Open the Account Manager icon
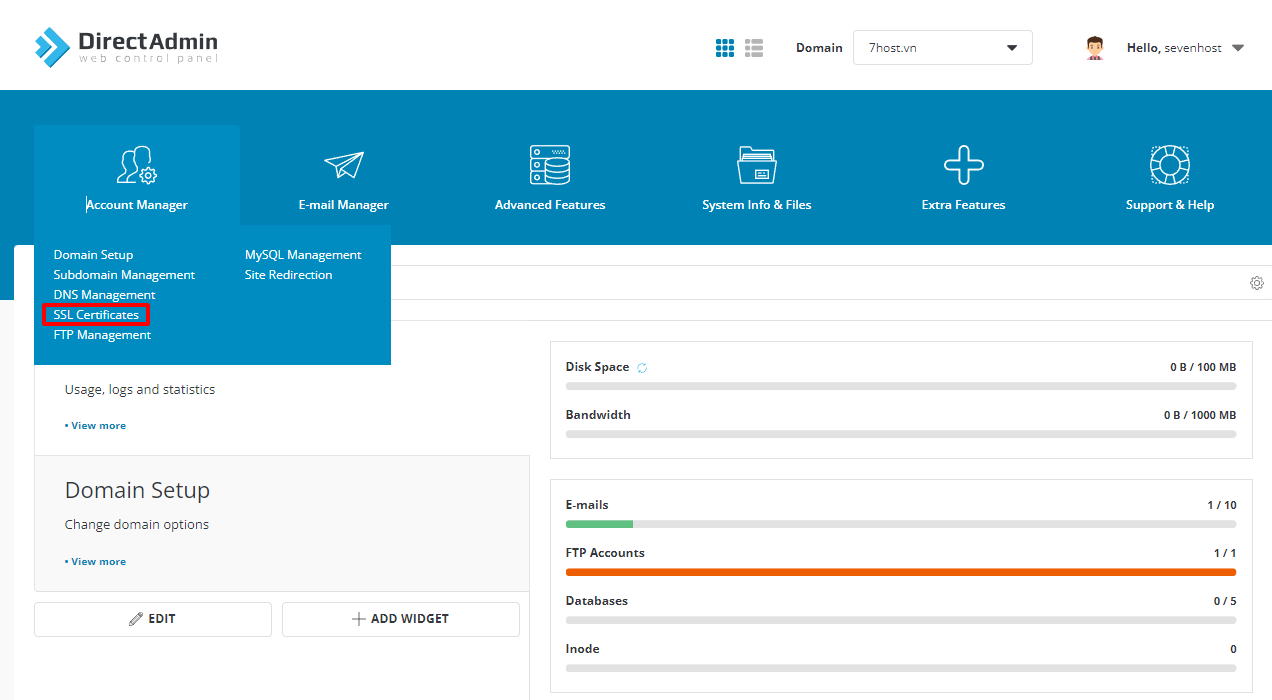 click(137, 165)
